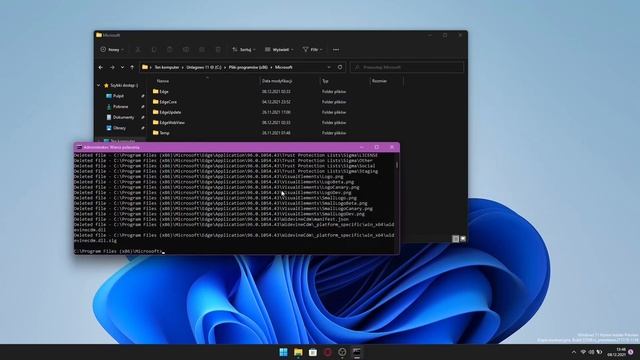Click 'Microsoft' segment in the address path

pyautogui.click(x=284, y=67)
